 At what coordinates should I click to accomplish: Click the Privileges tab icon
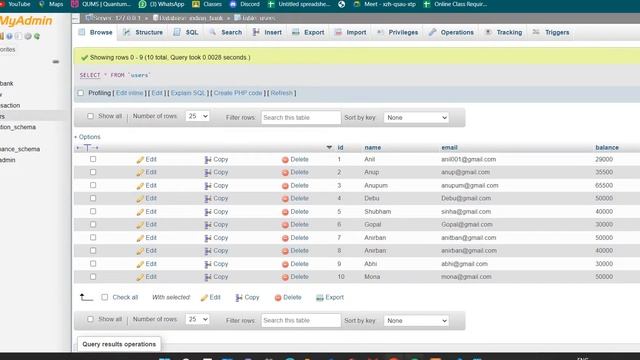[x=380, y=32]
